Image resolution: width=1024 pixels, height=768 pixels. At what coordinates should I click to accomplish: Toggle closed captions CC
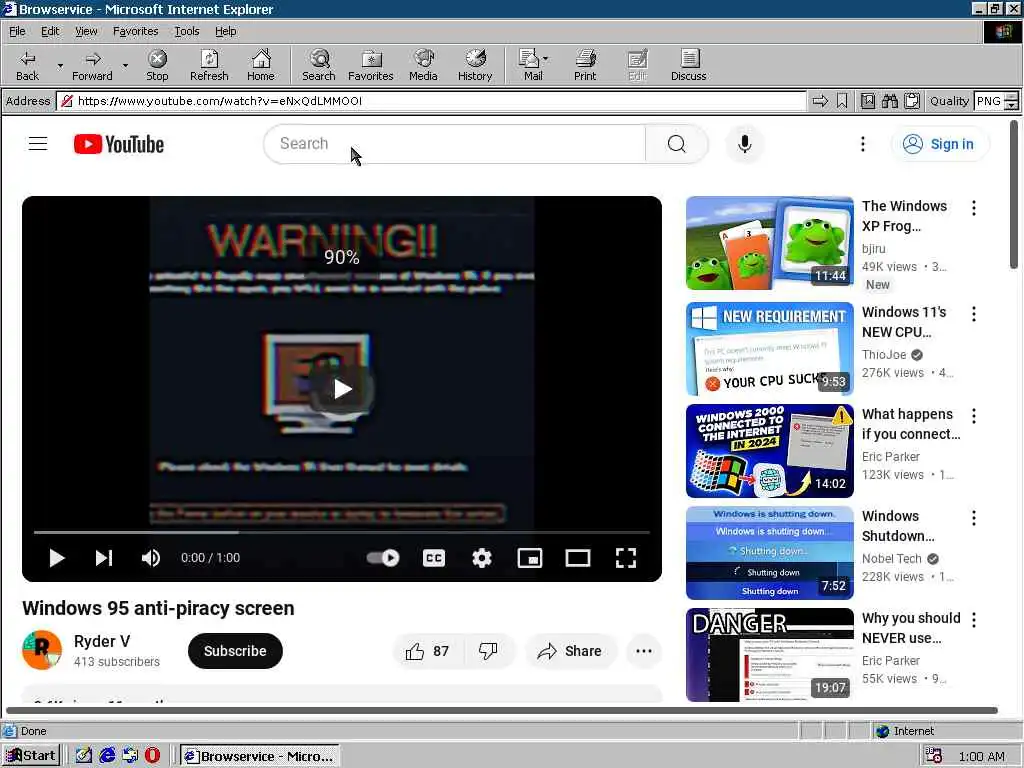click(x=434, y=558)
